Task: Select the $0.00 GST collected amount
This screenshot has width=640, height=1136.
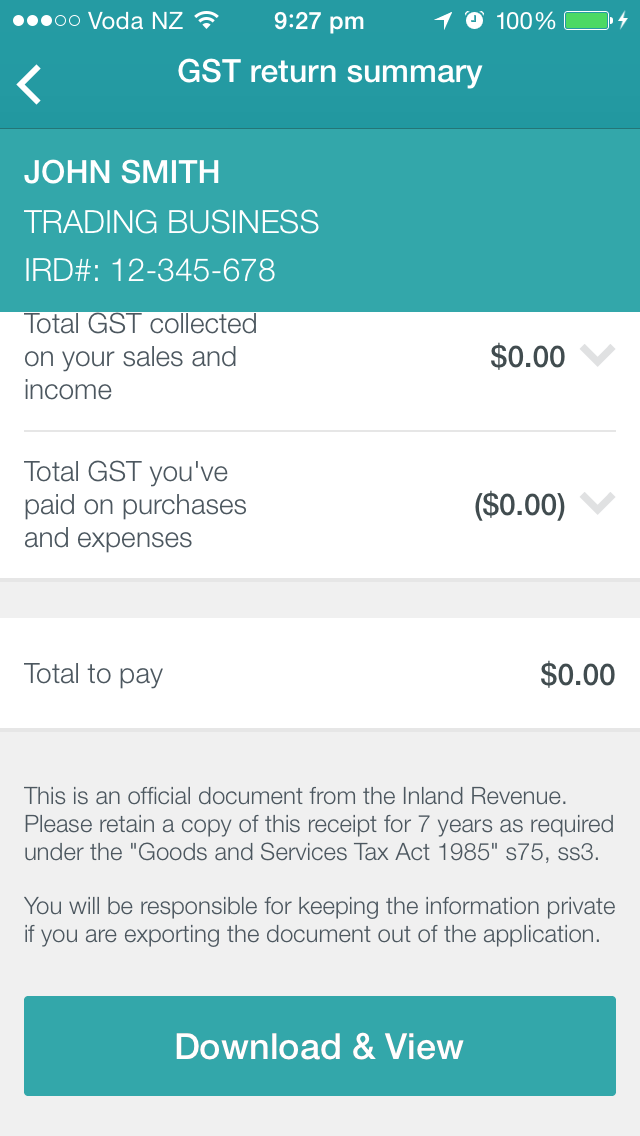Action: click(528, 357)
